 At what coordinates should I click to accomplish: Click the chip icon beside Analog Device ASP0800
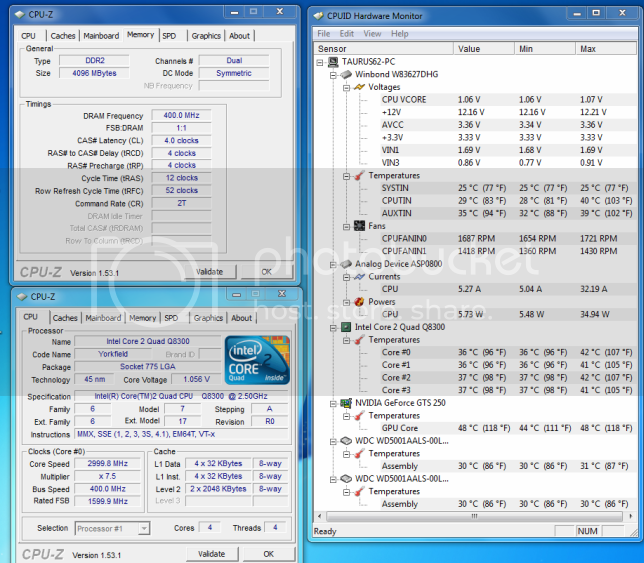(346, 264)
